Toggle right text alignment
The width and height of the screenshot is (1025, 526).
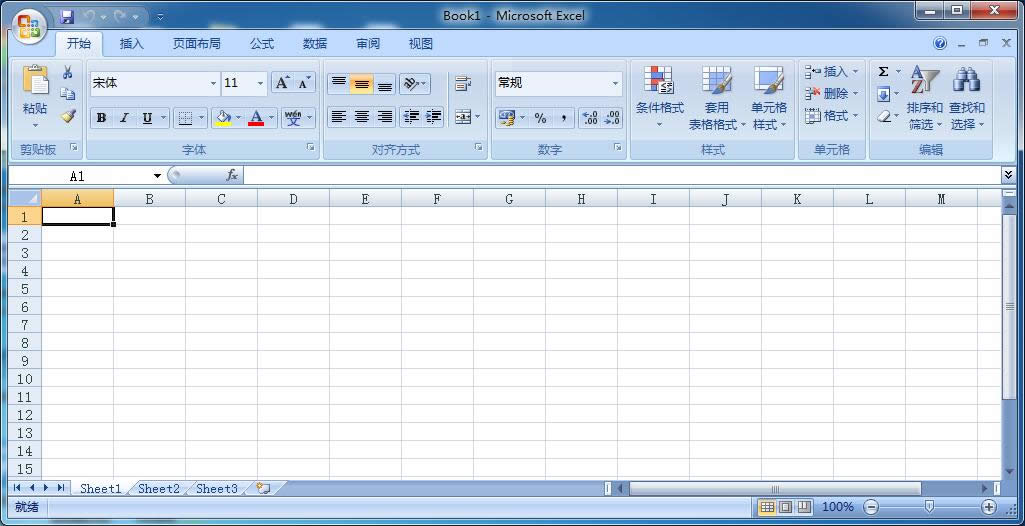click(x=385, y=117)
